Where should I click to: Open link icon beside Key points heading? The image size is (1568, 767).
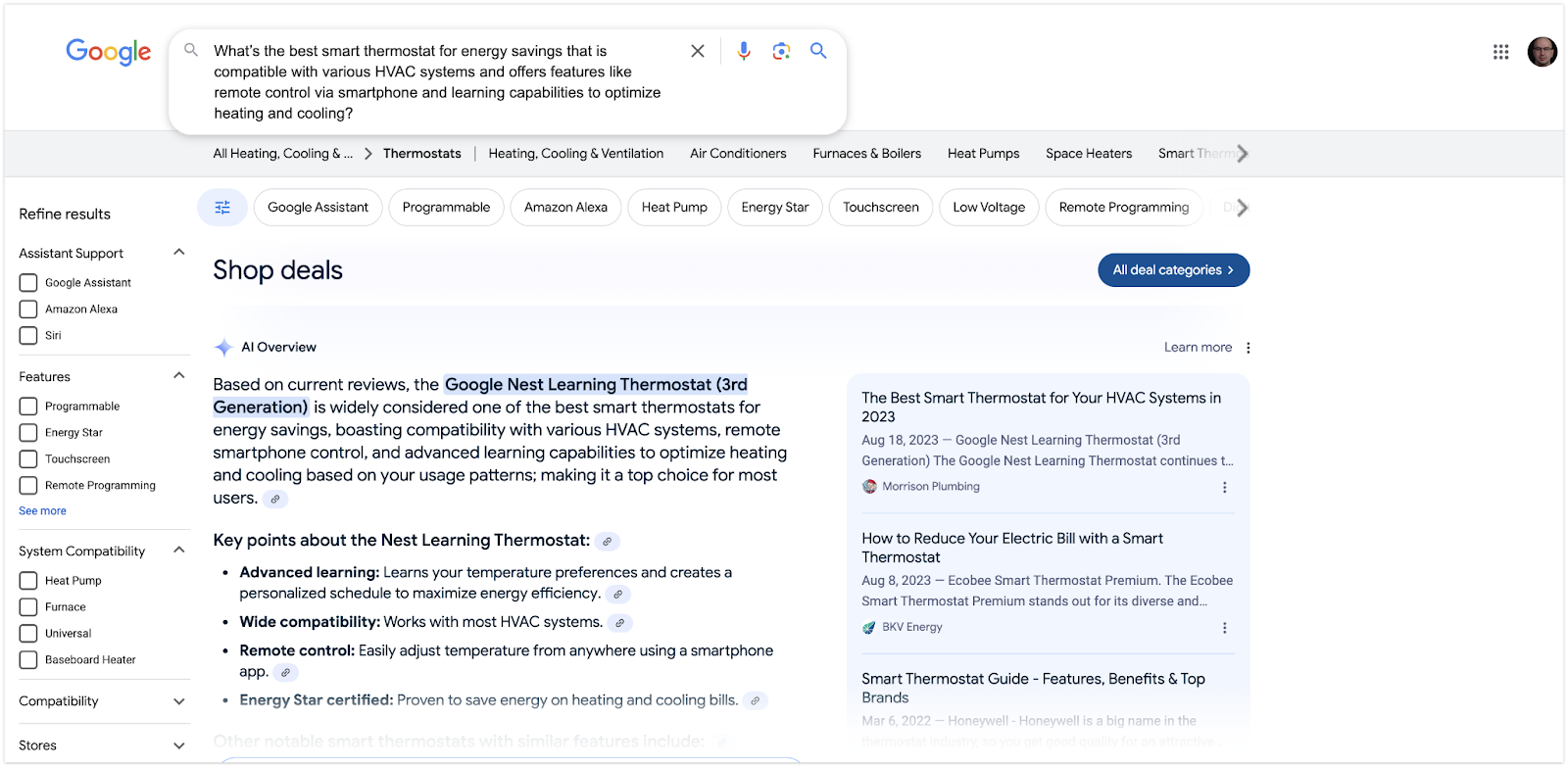coord(608,541)
